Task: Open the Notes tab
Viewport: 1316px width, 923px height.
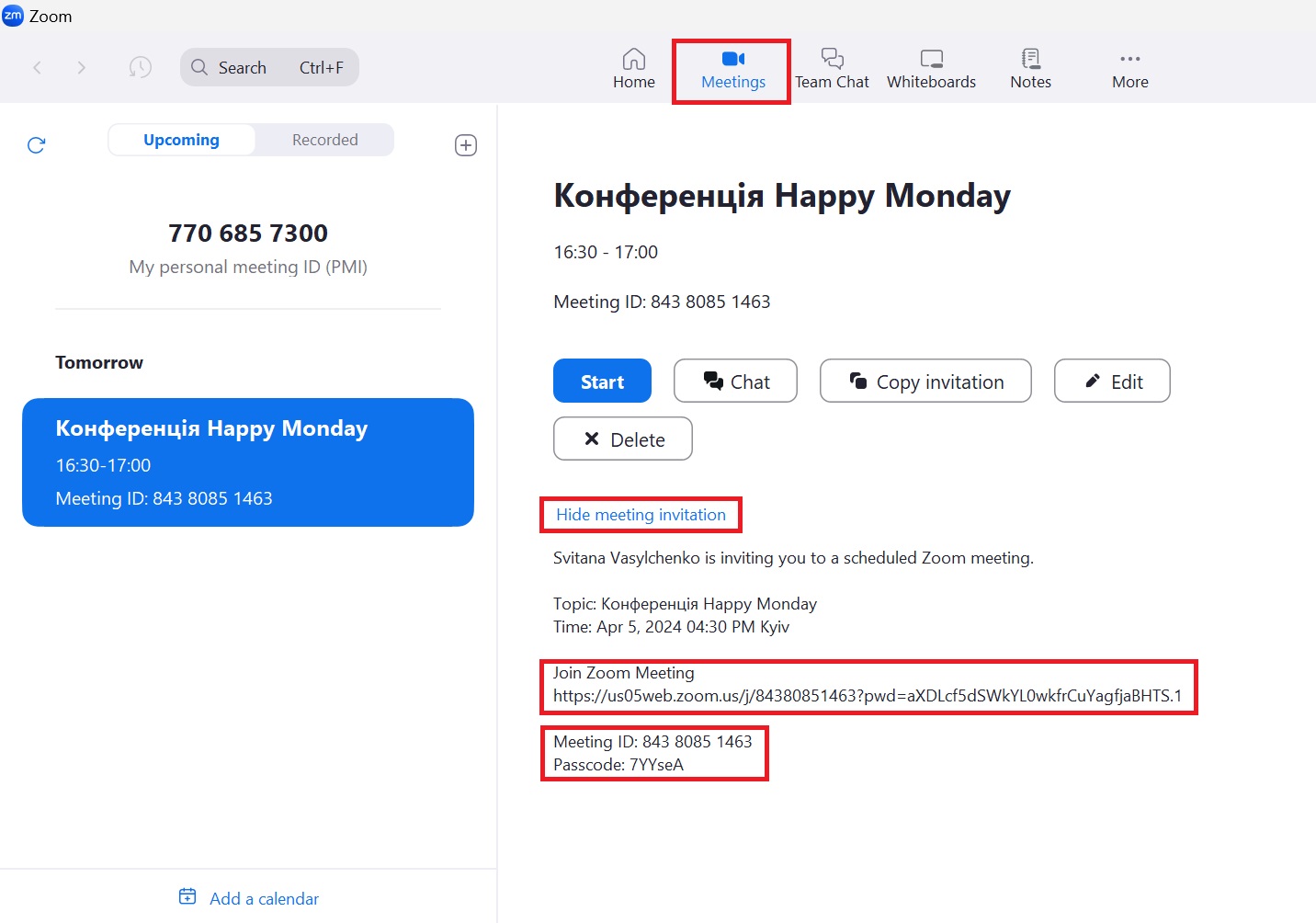Action: coord(1030,70)
